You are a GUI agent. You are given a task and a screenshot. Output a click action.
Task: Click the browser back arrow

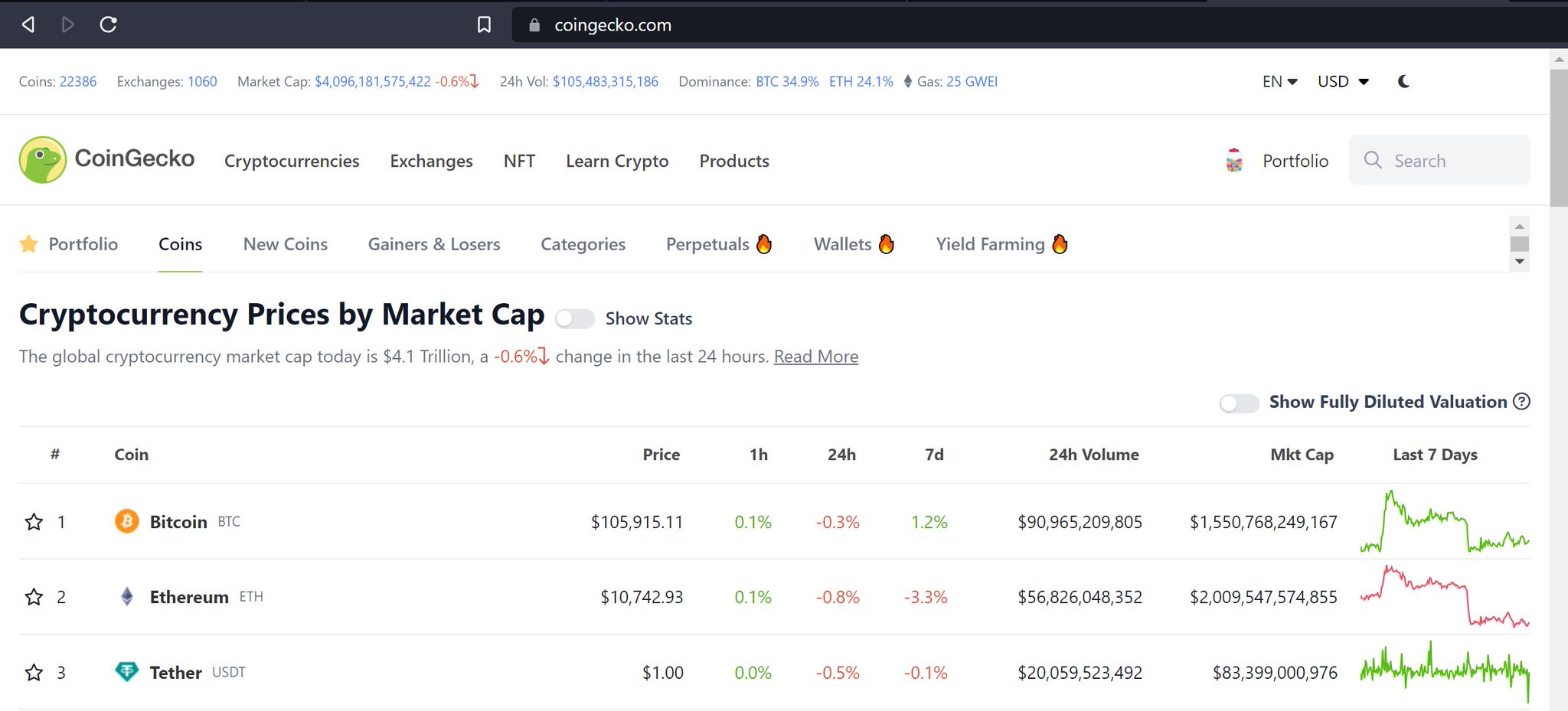[28, 24]
